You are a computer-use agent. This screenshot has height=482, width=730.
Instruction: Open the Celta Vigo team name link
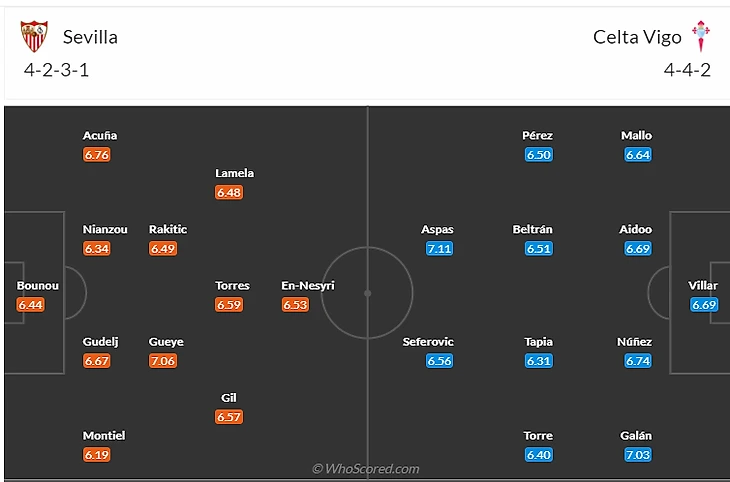point(637,37)
